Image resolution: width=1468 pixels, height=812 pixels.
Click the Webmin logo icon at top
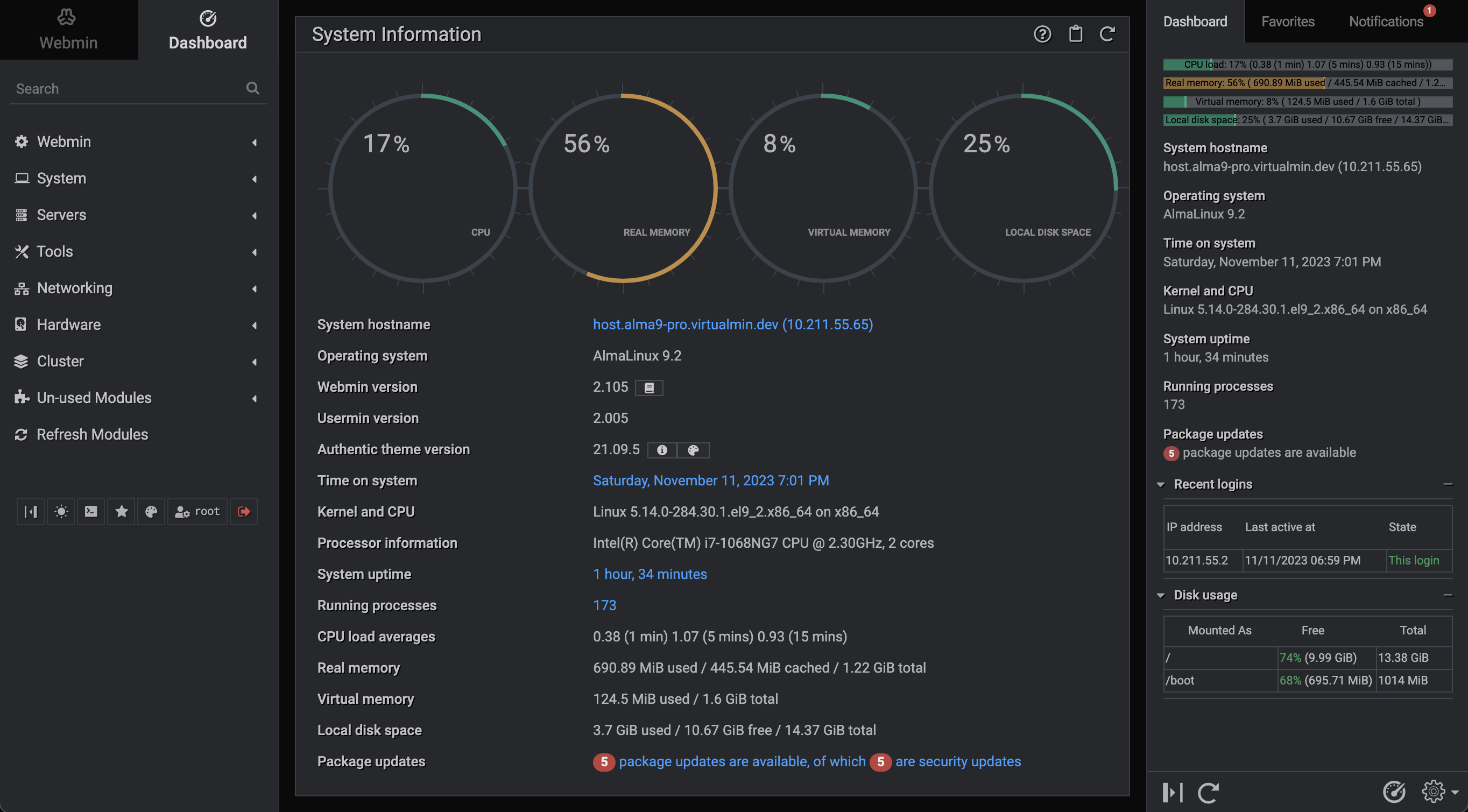click(x=66, y=17)
